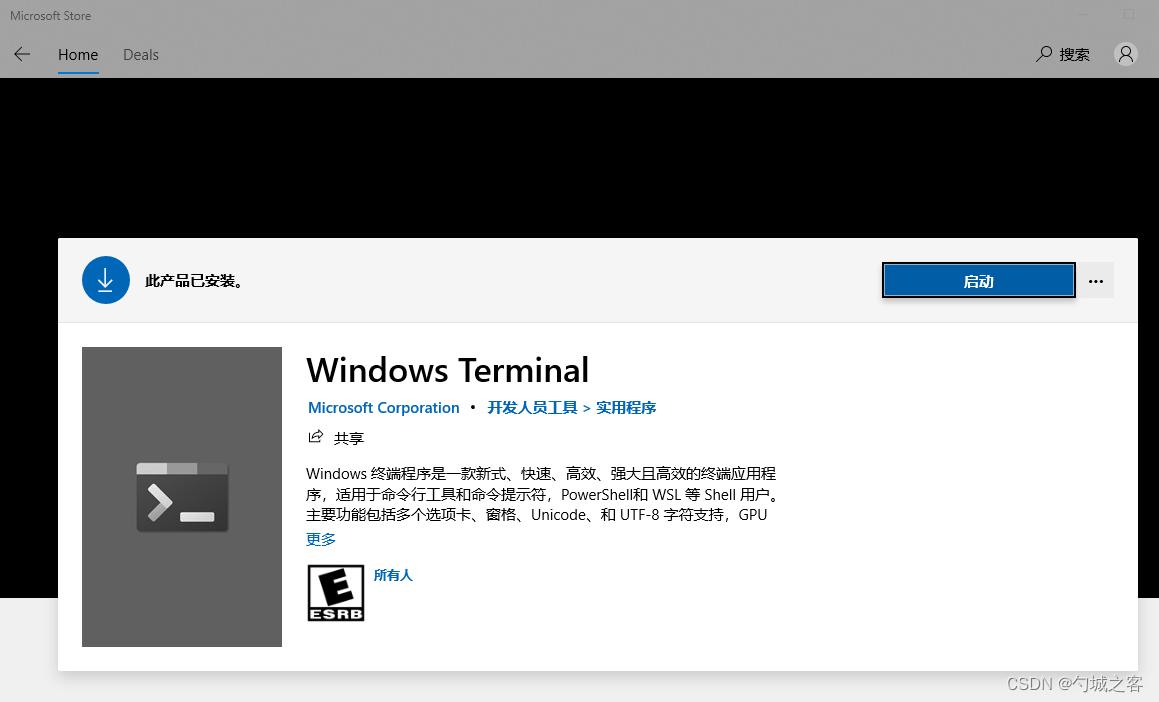
Task: Open the user account profile icon
Action: 1126,54
